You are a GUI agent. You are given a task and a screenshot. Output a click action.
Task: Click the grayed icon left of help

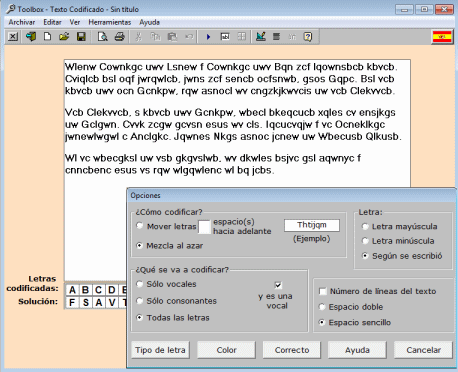click(292, 36)
